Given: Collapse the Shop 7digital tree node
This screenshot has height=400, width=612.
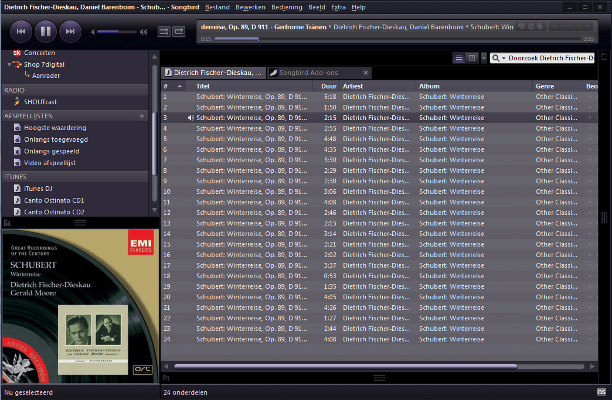Looking at the screenshot, I should 9,64.
